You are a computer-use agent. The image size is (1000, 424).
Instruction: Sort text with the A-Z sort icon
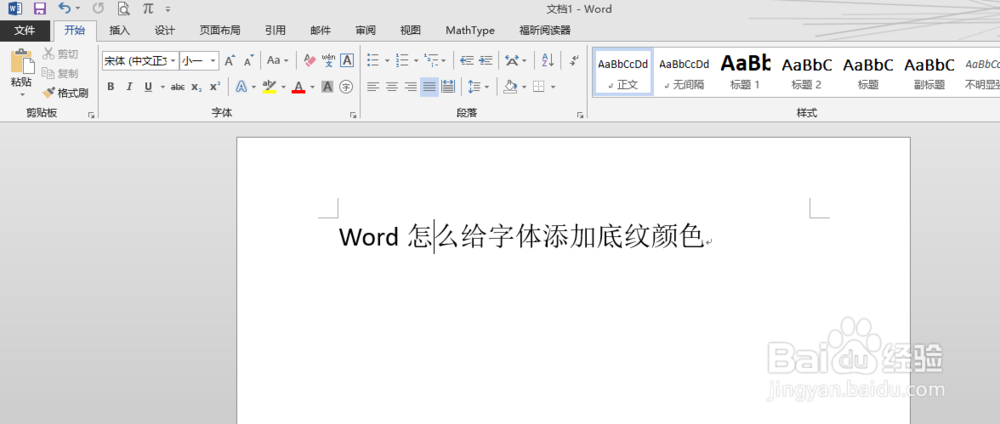(548, 61)
